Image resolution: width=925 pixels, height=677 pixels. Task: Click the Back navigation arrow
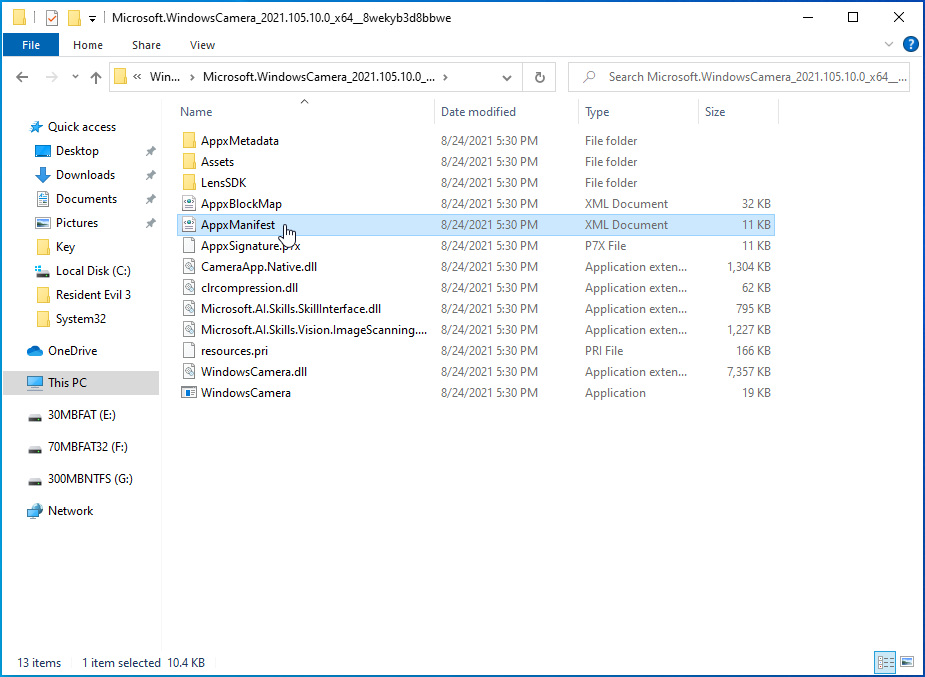click(x=22, y=77)
